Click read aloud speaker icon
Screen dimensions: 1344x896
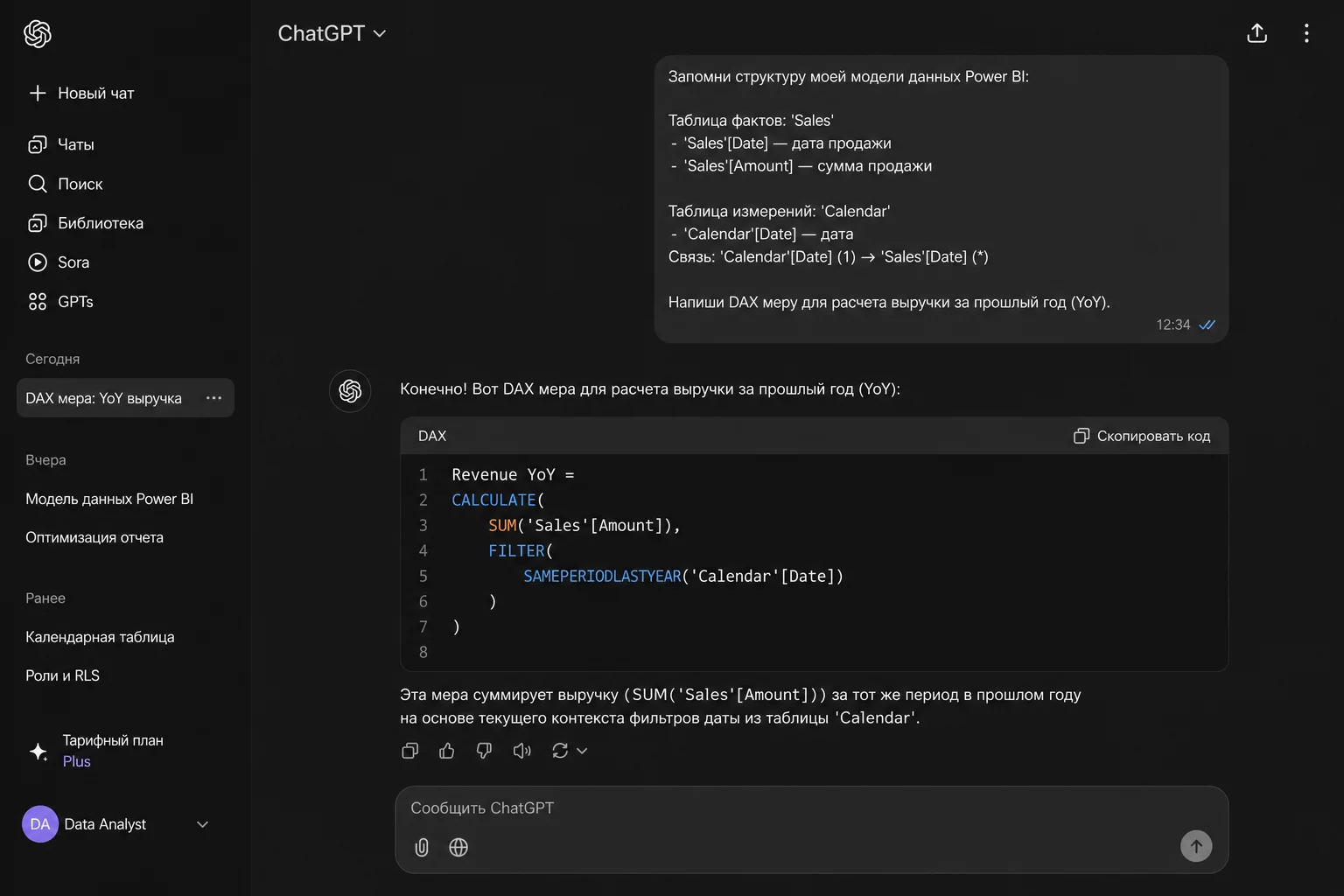pos(521,751)
